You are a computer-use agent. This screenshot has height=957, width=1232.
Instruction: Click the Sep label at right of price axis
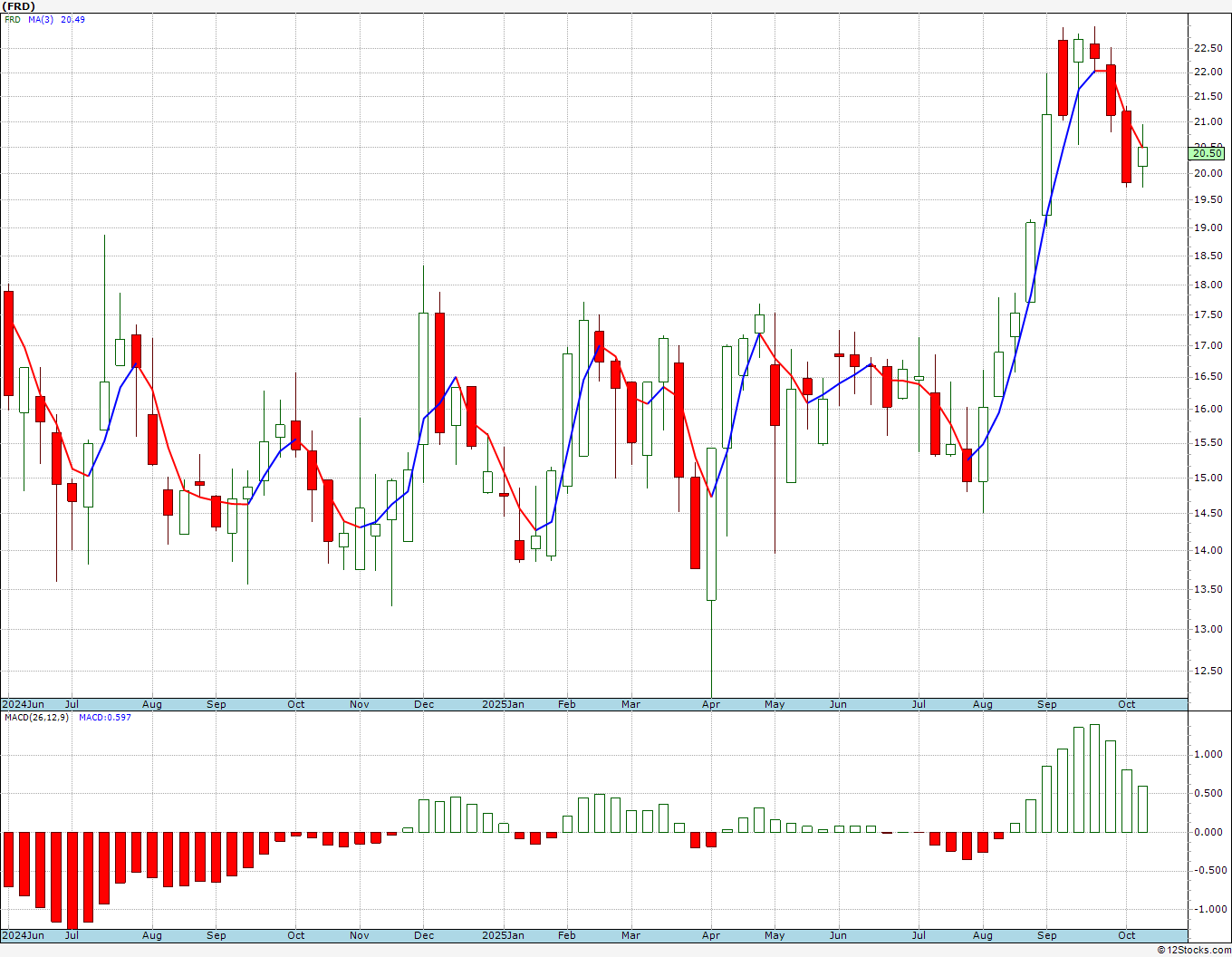1047,704
